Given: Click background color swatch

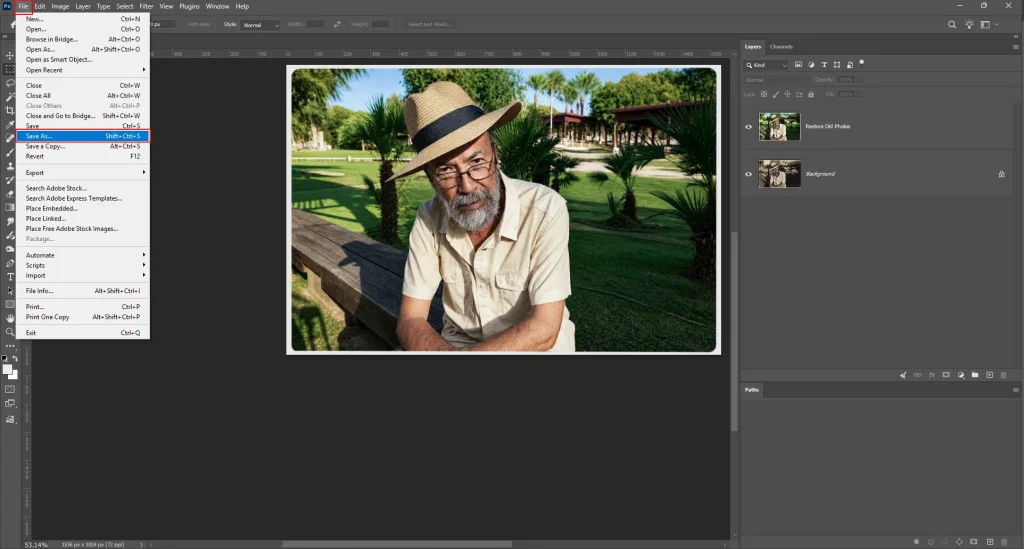Looking at the screenshot, I should pos(14,375).
